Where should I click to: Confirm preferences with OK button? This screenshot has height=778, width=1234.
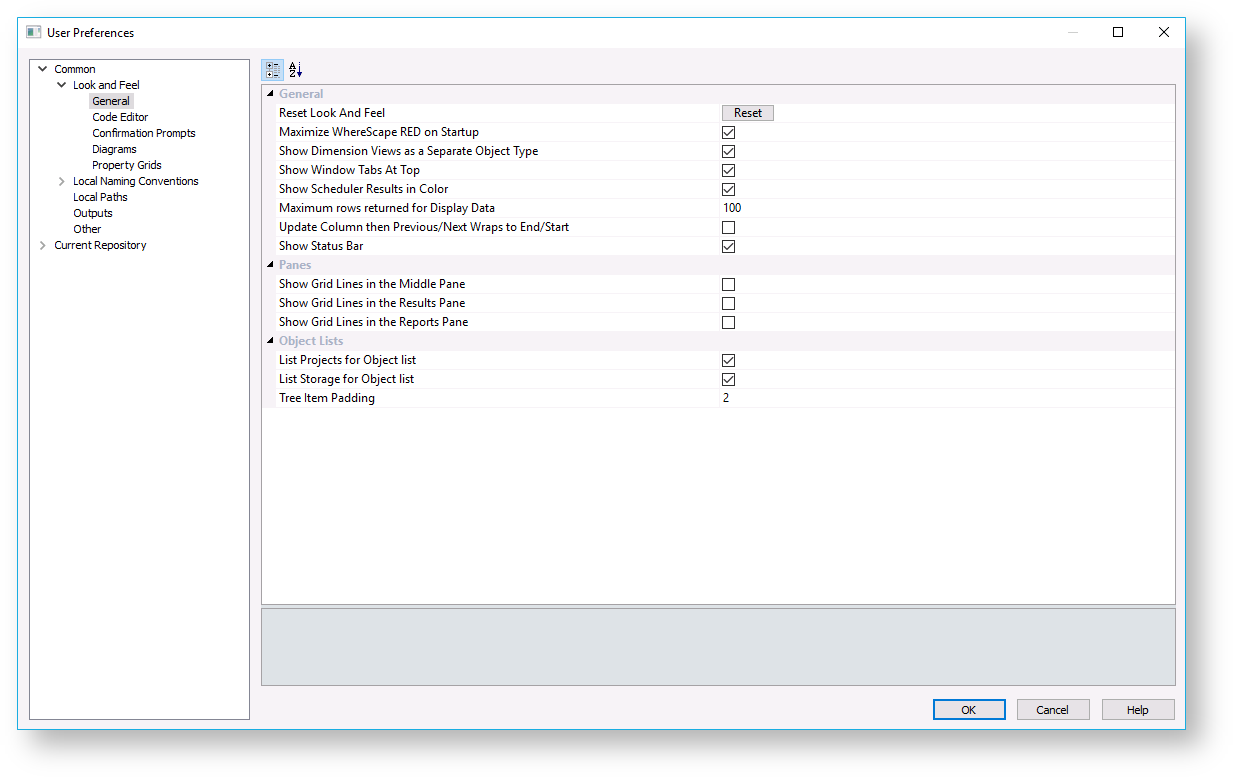pyautogui.click(x=969, y=710)
